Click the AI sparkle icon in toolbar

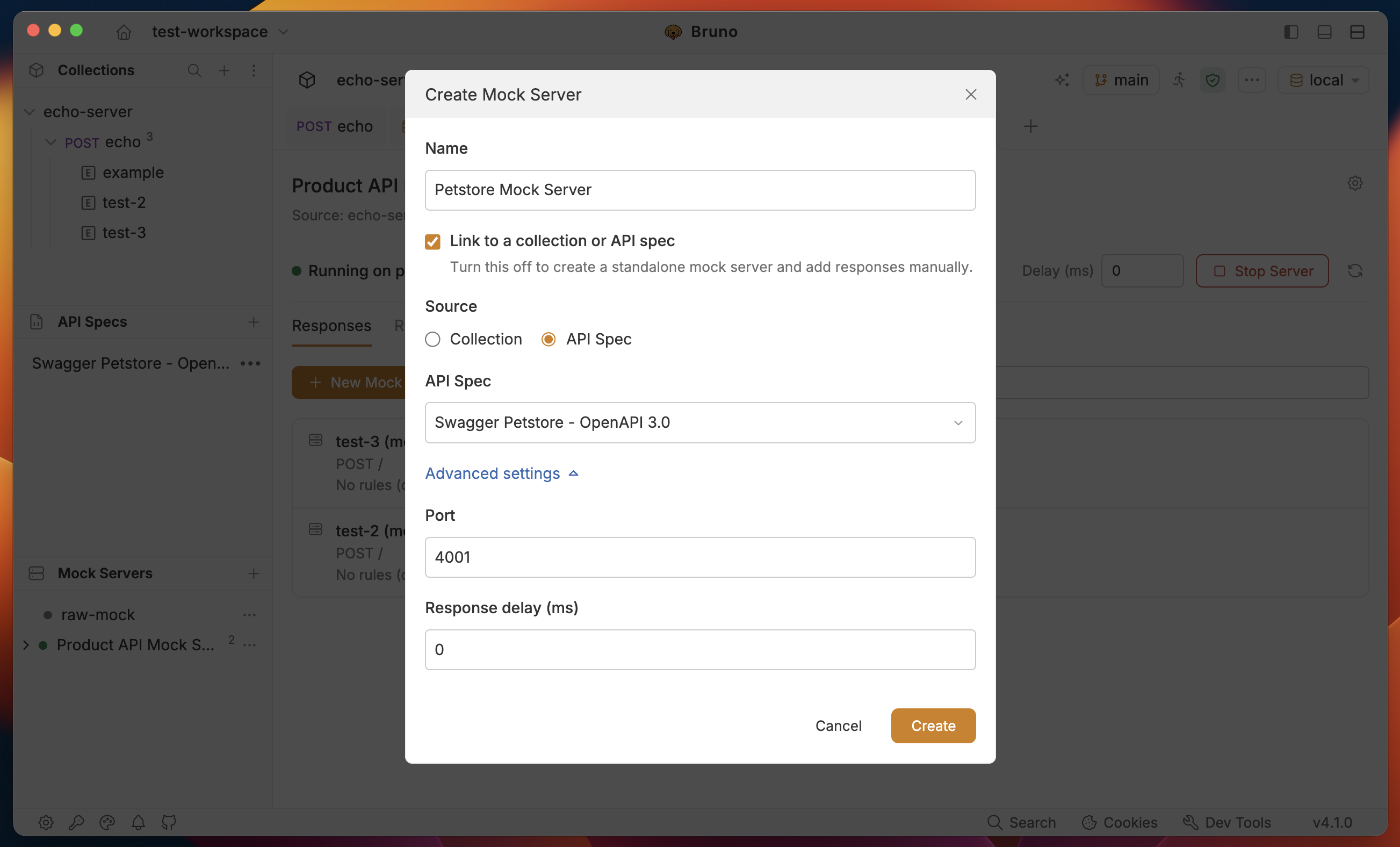pos(1062,80)
